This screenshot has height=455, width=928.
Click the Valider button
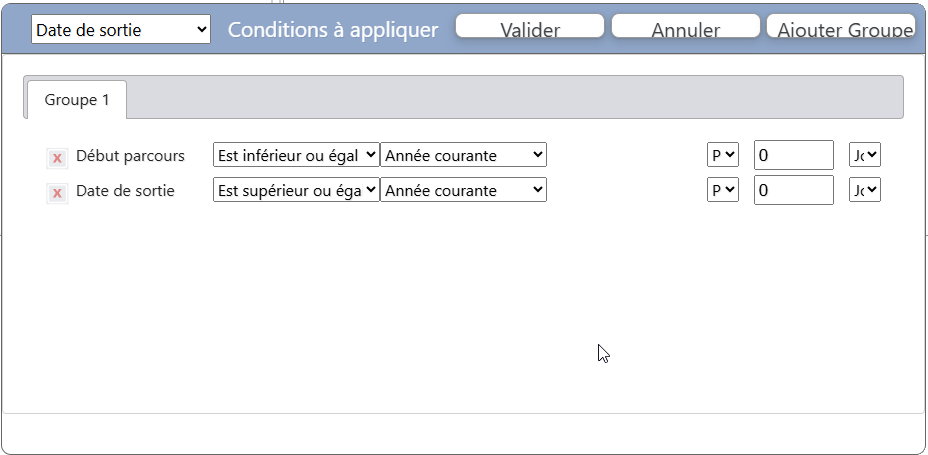(530, 27)
